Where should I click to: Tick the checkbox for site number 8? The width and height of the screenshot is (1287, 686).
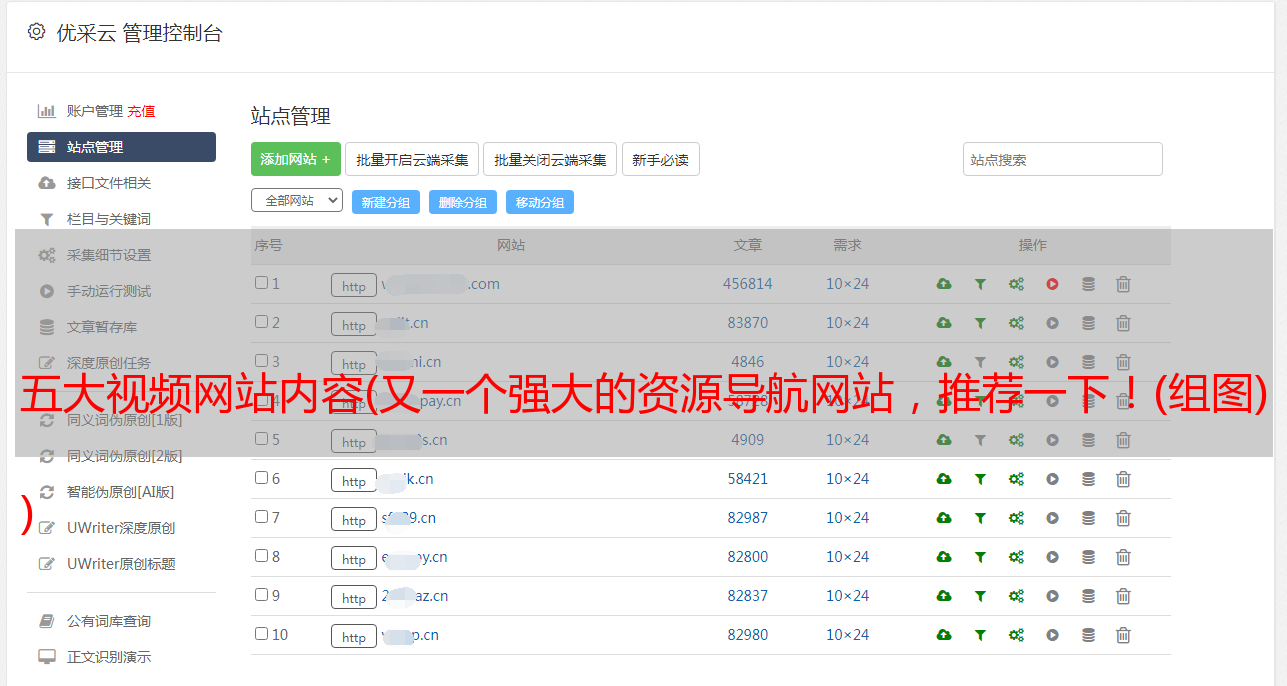coord(261,556)
